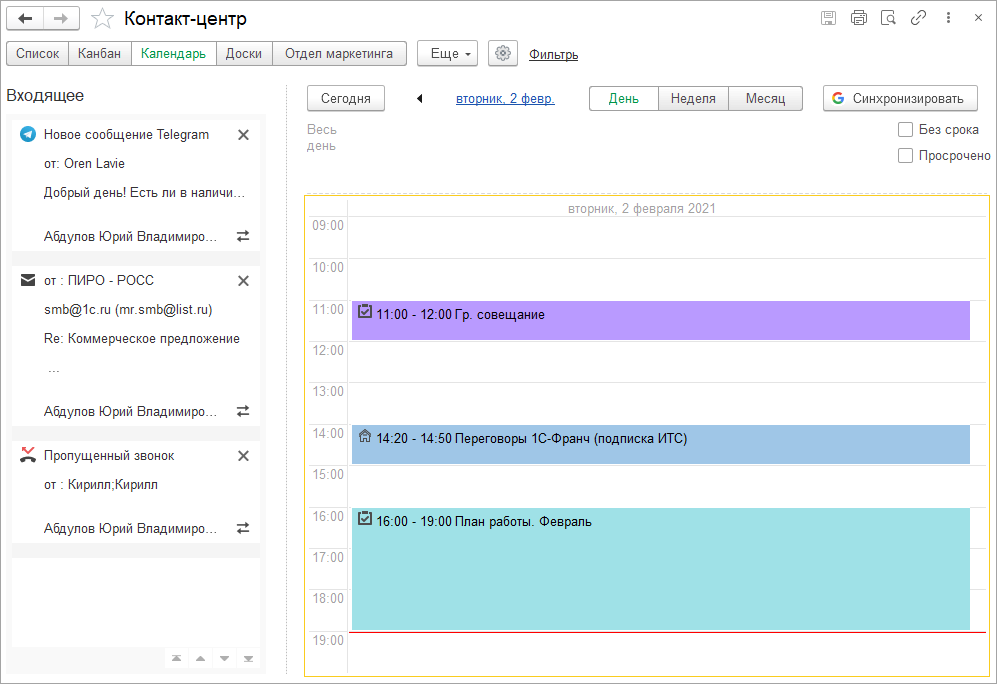Screen dimensions: 997x684
Task: Select the purple Гр. совещание event
Action: pyautogui.click(x=661, y=320)
